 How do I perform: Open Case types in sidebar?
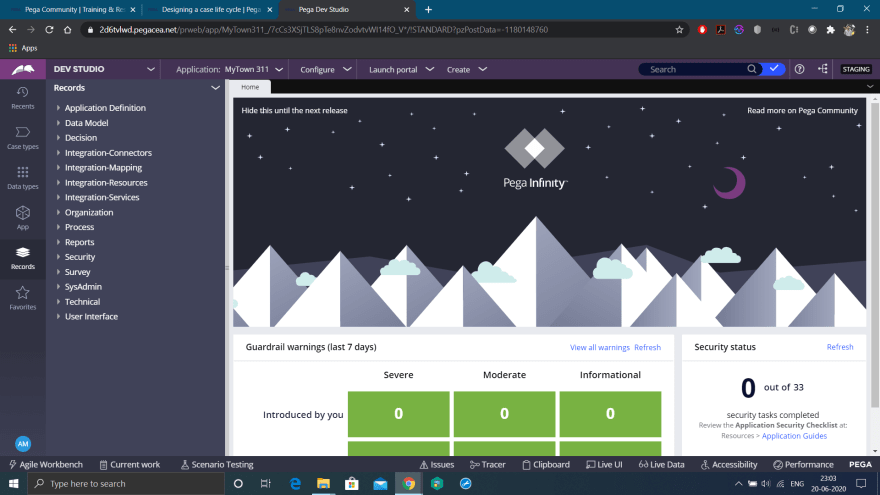[x=22, y=138]
